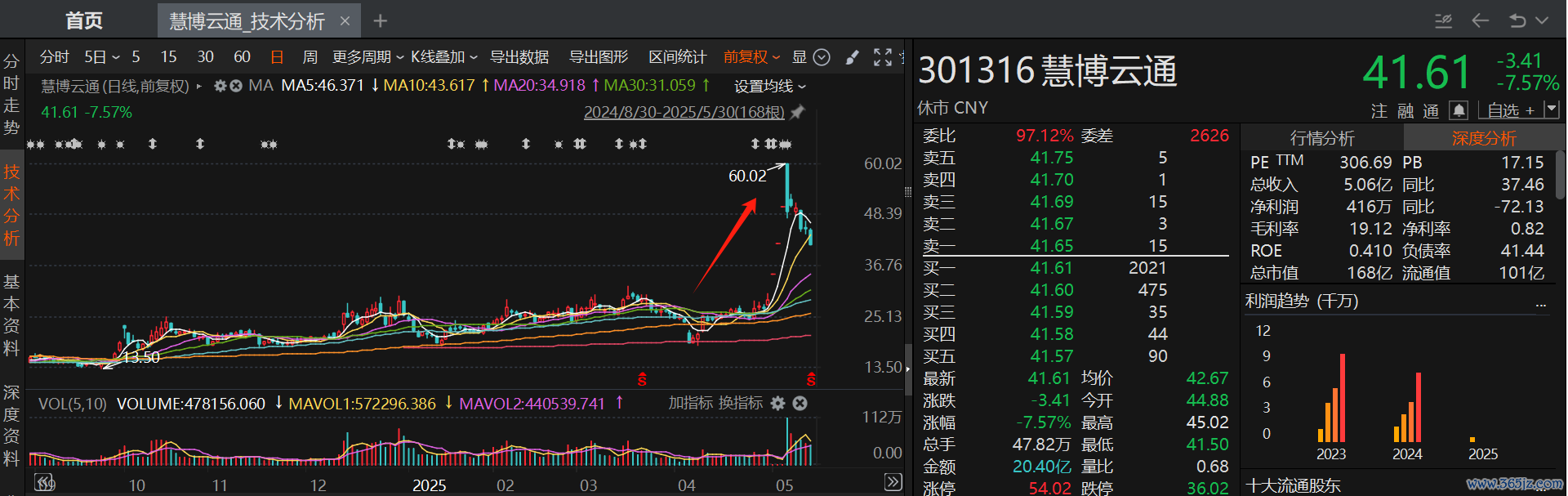Open the drawing brush tool
Image resolution: width=1568 pixels, height=496 pixels.
tap(852, 57)
